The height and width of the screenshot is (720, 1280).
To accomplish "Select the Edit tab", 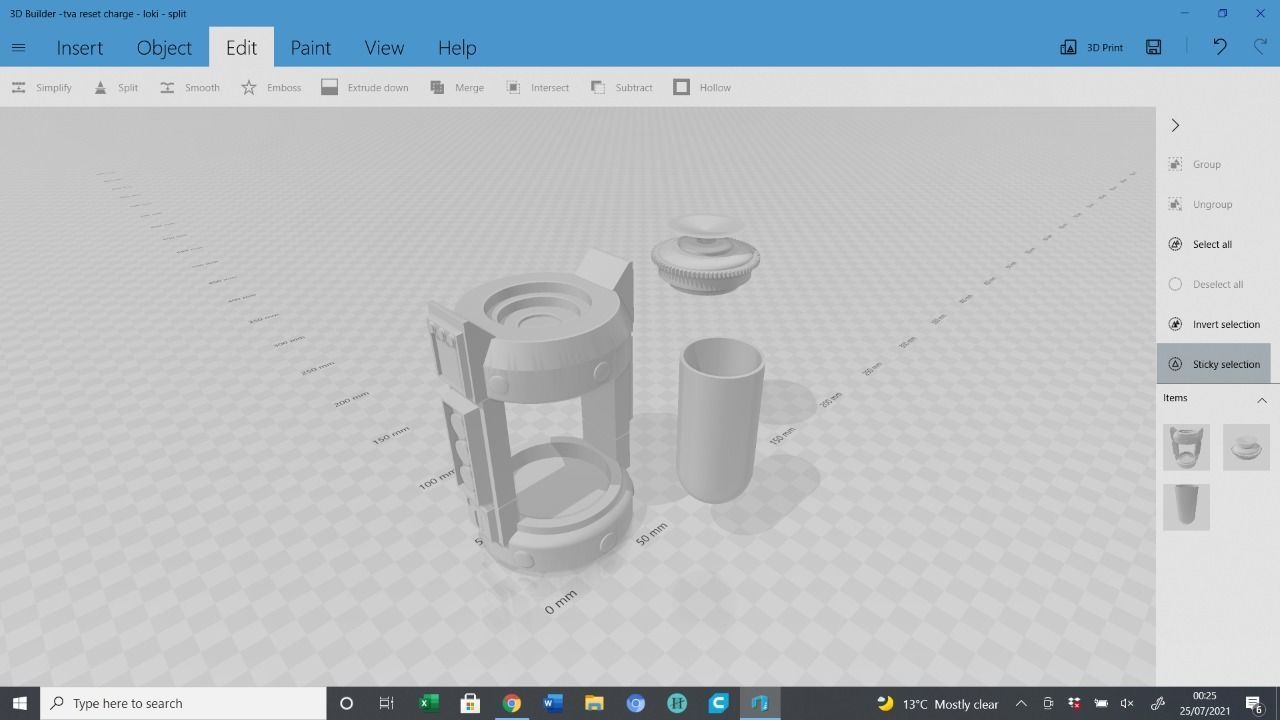I will (241, 47).
